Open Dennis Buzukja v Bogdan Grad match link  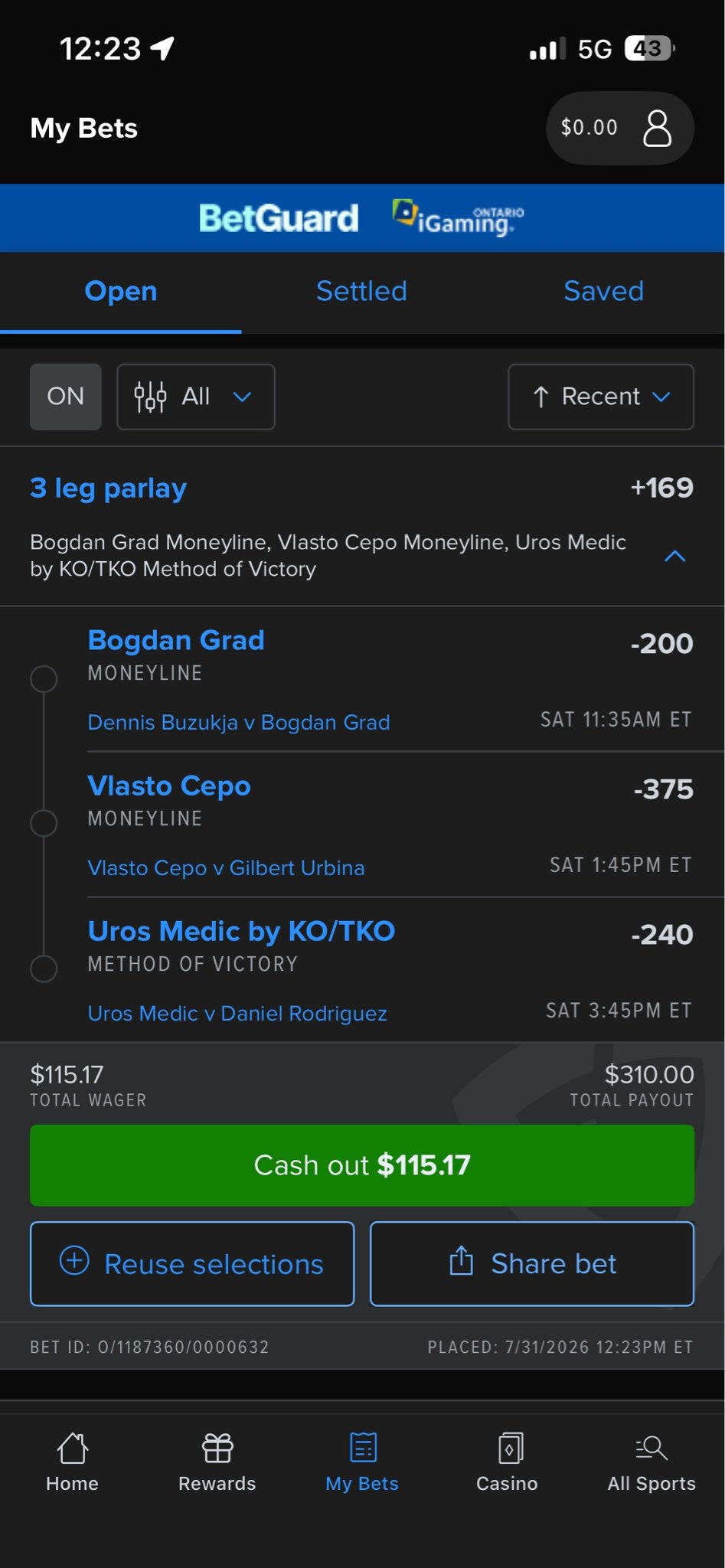pyautogui.click(x=239, y=722)
